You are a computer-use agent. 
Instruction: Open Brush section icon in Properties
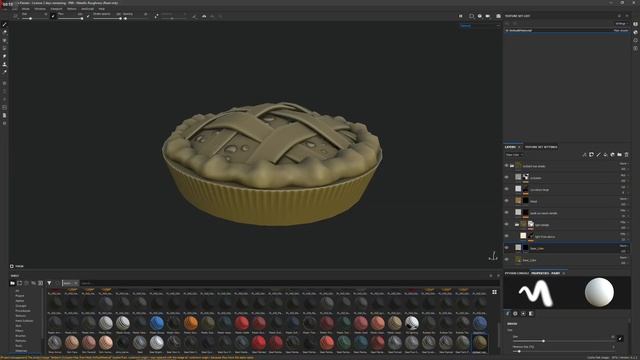pos(508,313)
